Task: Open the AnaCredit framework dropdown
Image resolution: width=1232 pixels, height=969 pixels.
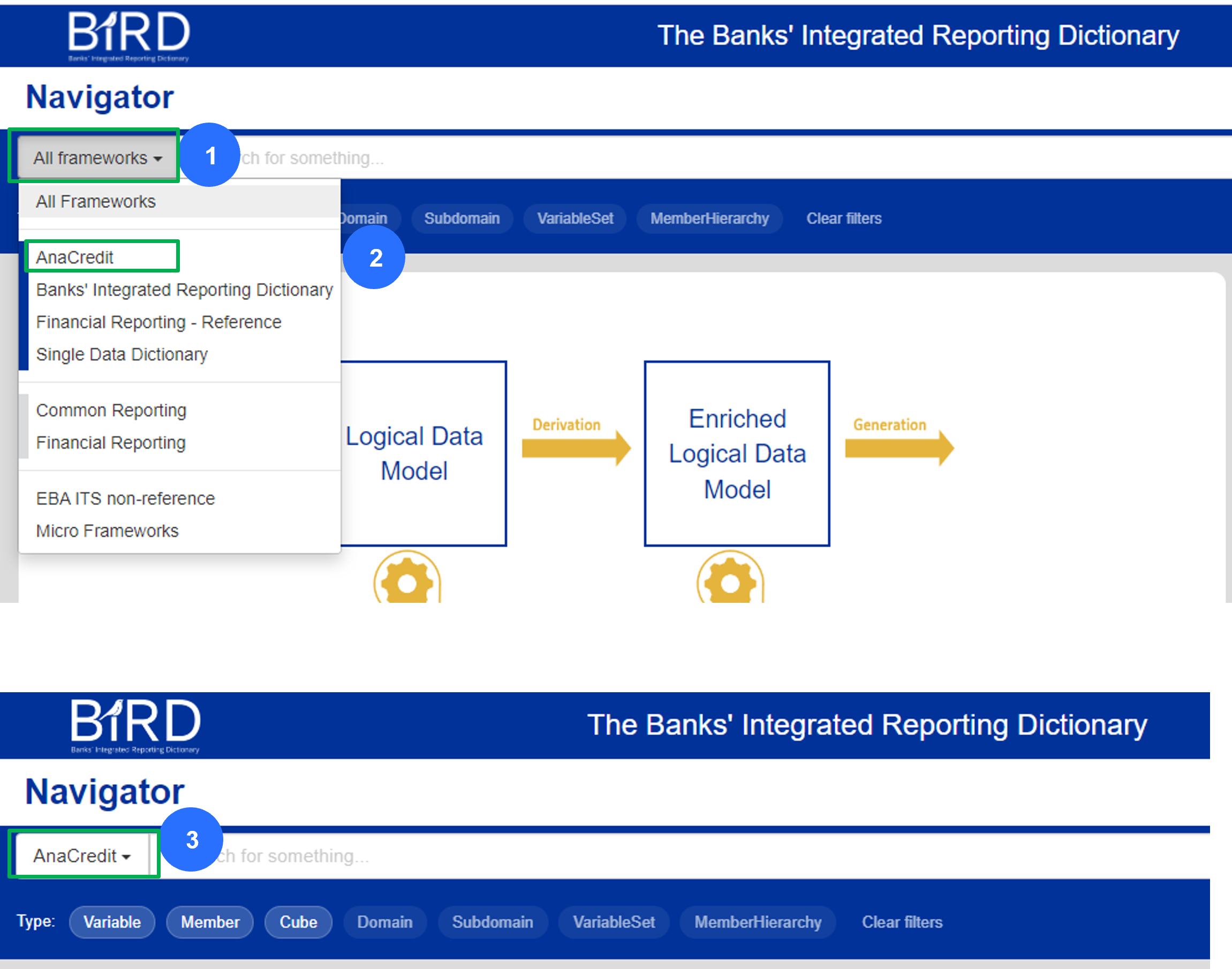Action: [82, 855]
